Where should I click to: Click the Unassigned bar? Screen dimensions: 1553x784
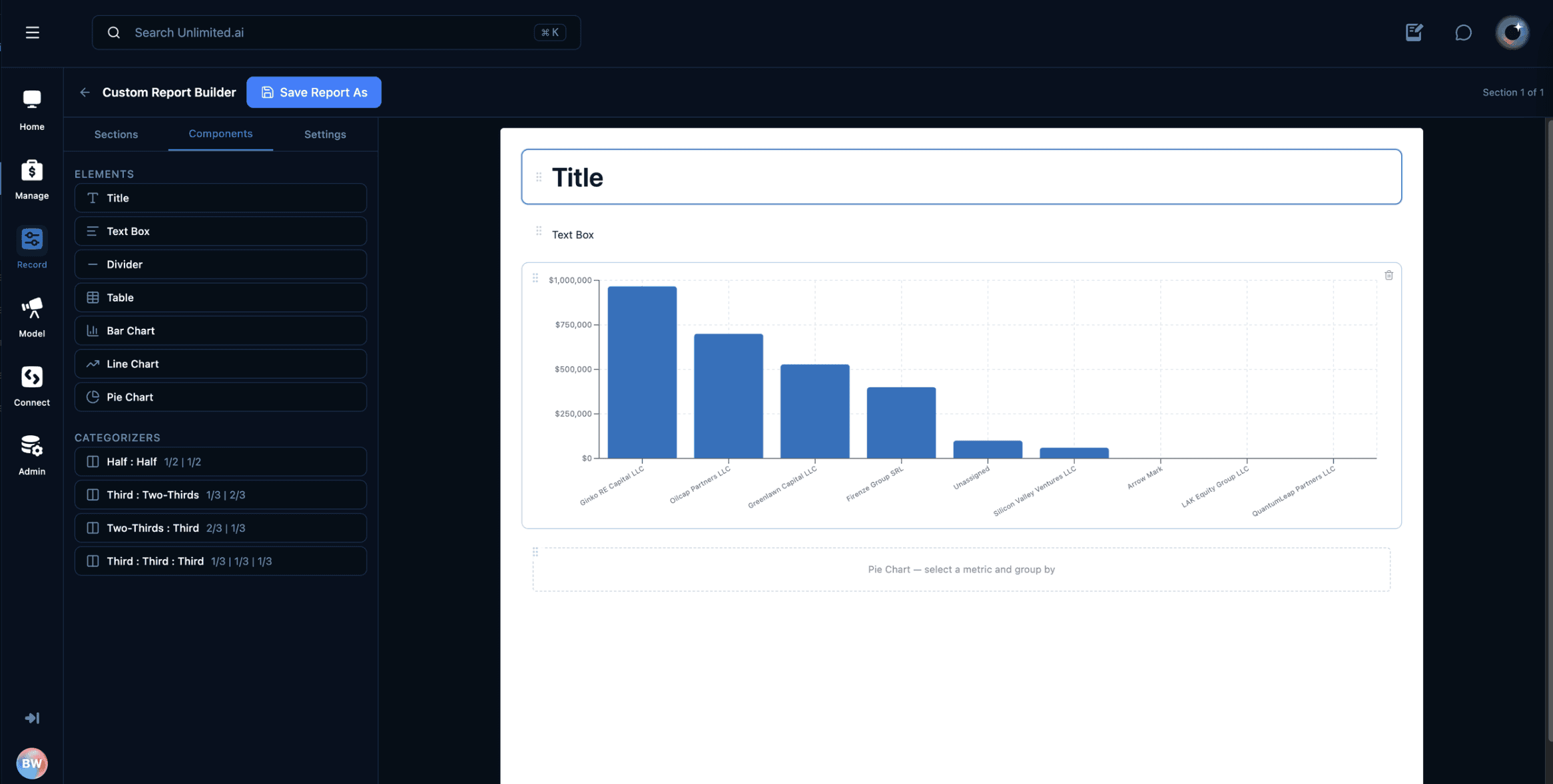[988, 449]
